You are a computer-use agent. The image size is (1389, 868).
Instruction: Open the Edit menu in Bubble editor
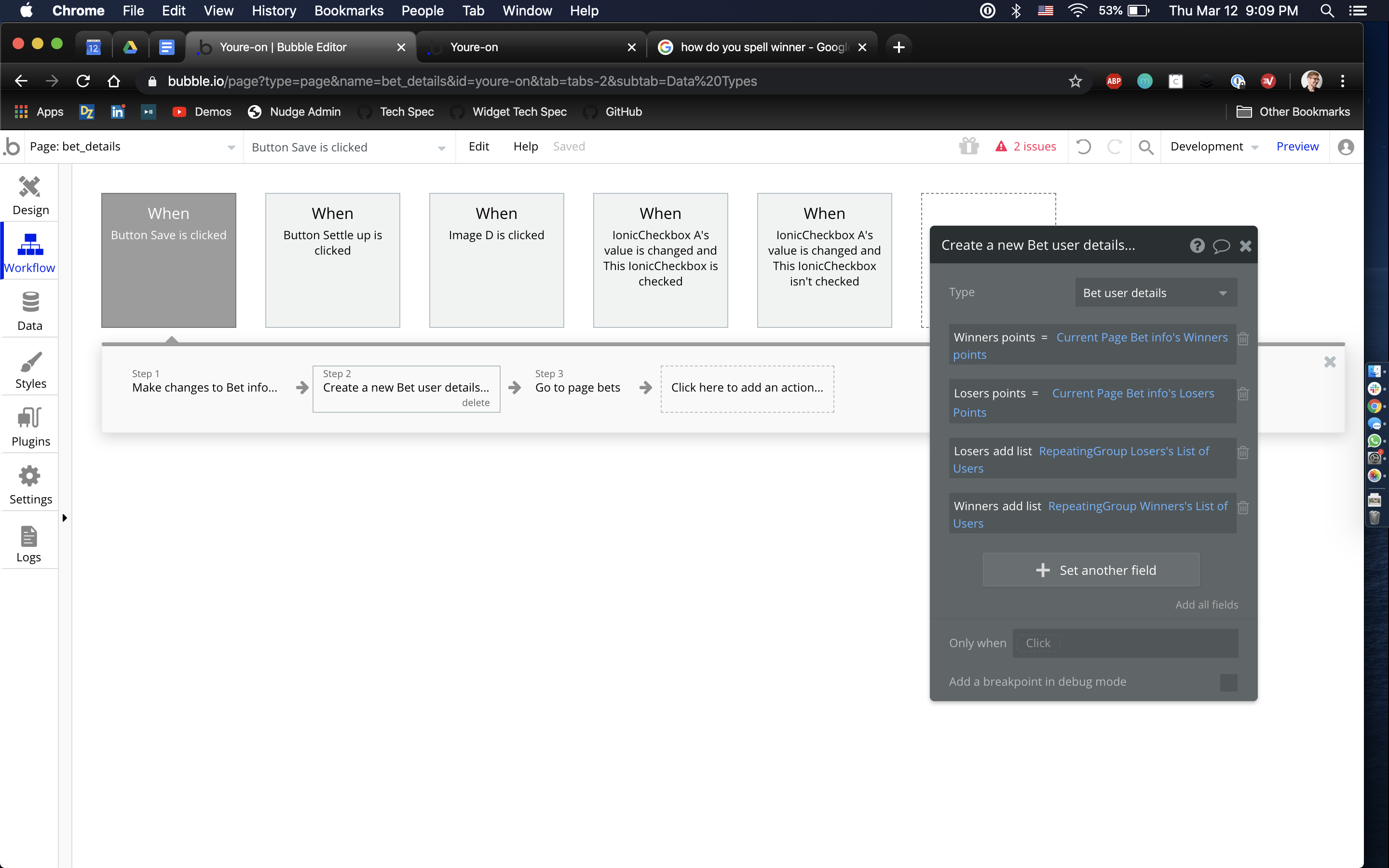click(478, 147)
